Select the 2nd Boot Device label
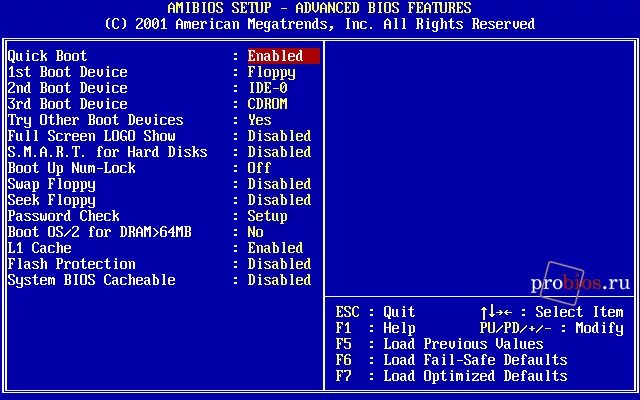The width and height of the screenshot is (640, 400). 68,88
